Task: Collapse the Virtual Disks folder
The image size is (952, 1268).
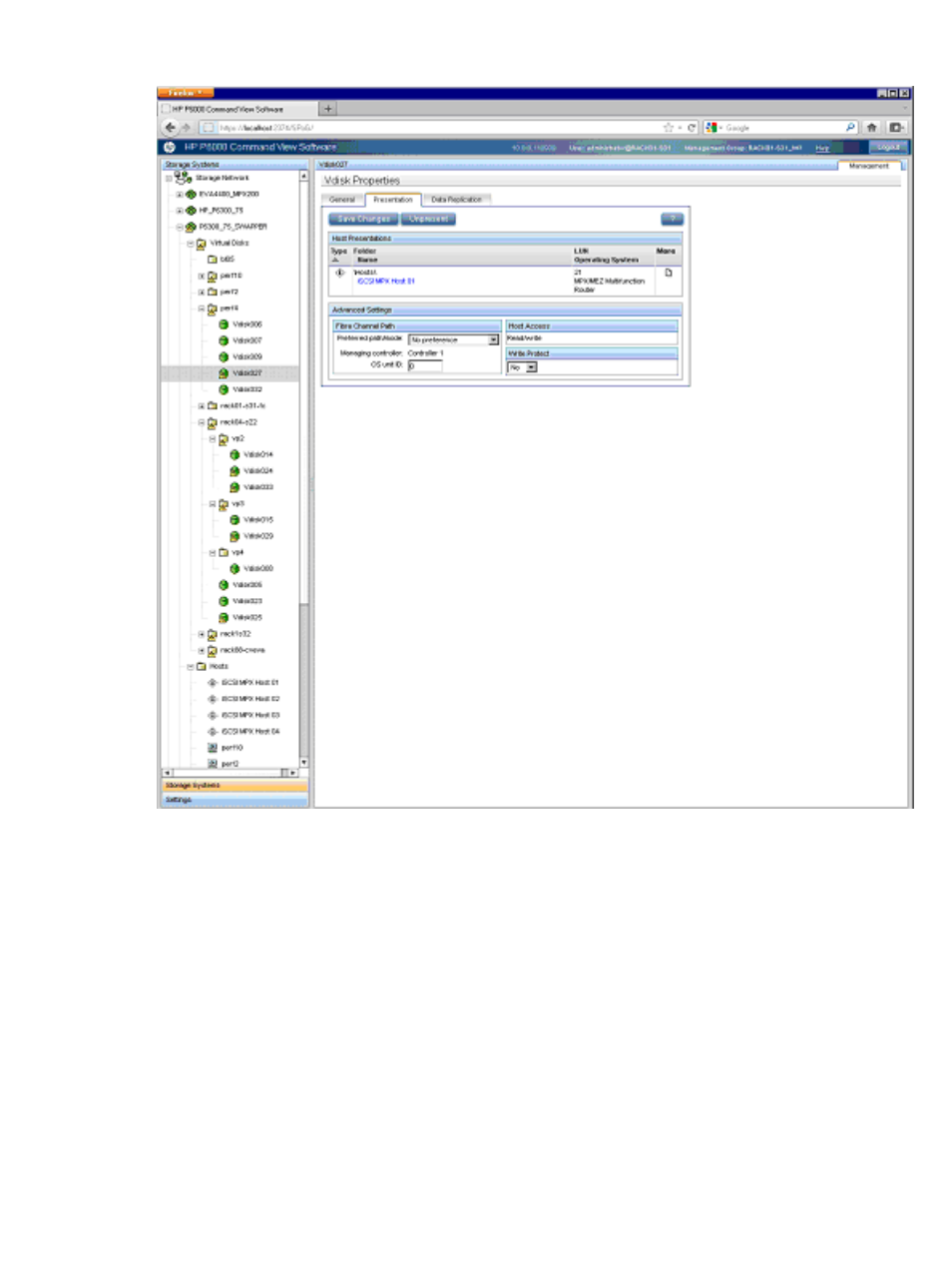Action: (191, 243)
